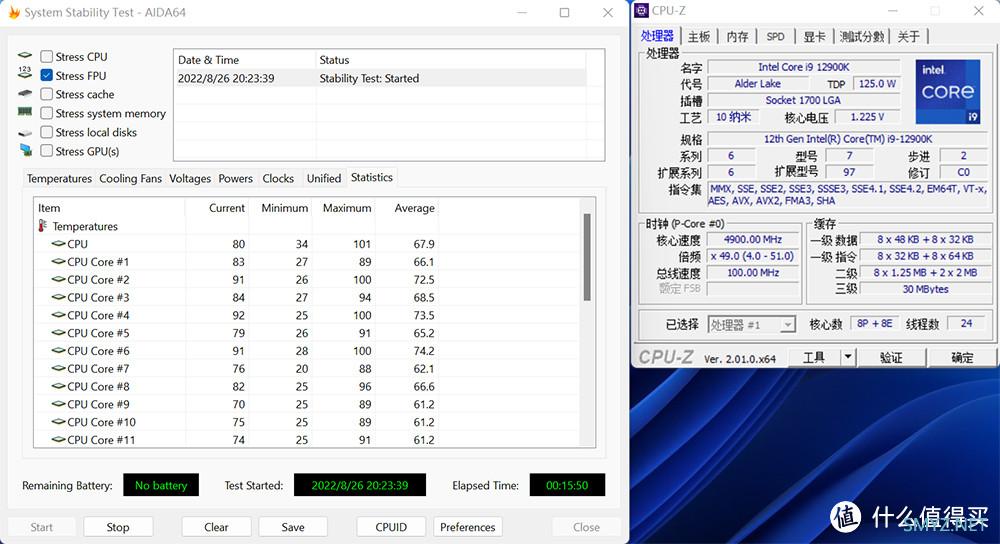
Task: Switch to the Clocks tab
Action: click(278, 179)
